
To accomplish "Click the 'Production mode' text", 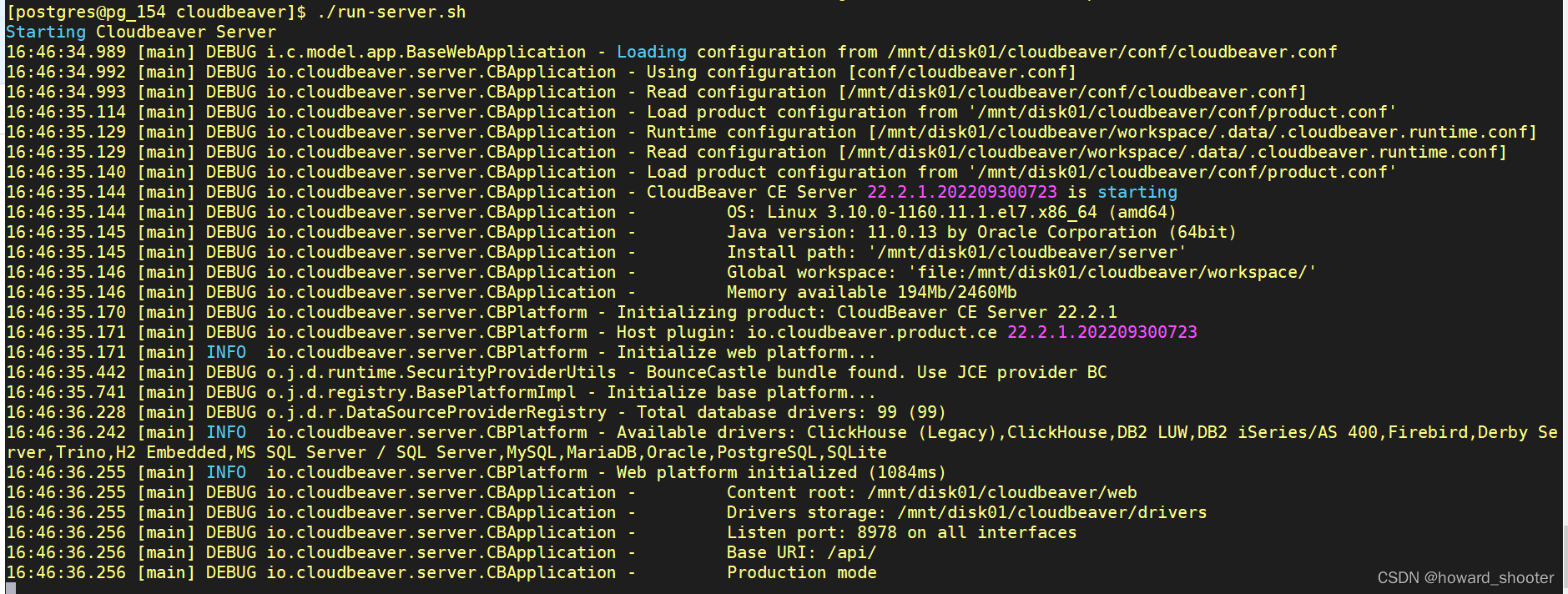I will (x=802, y=573).
